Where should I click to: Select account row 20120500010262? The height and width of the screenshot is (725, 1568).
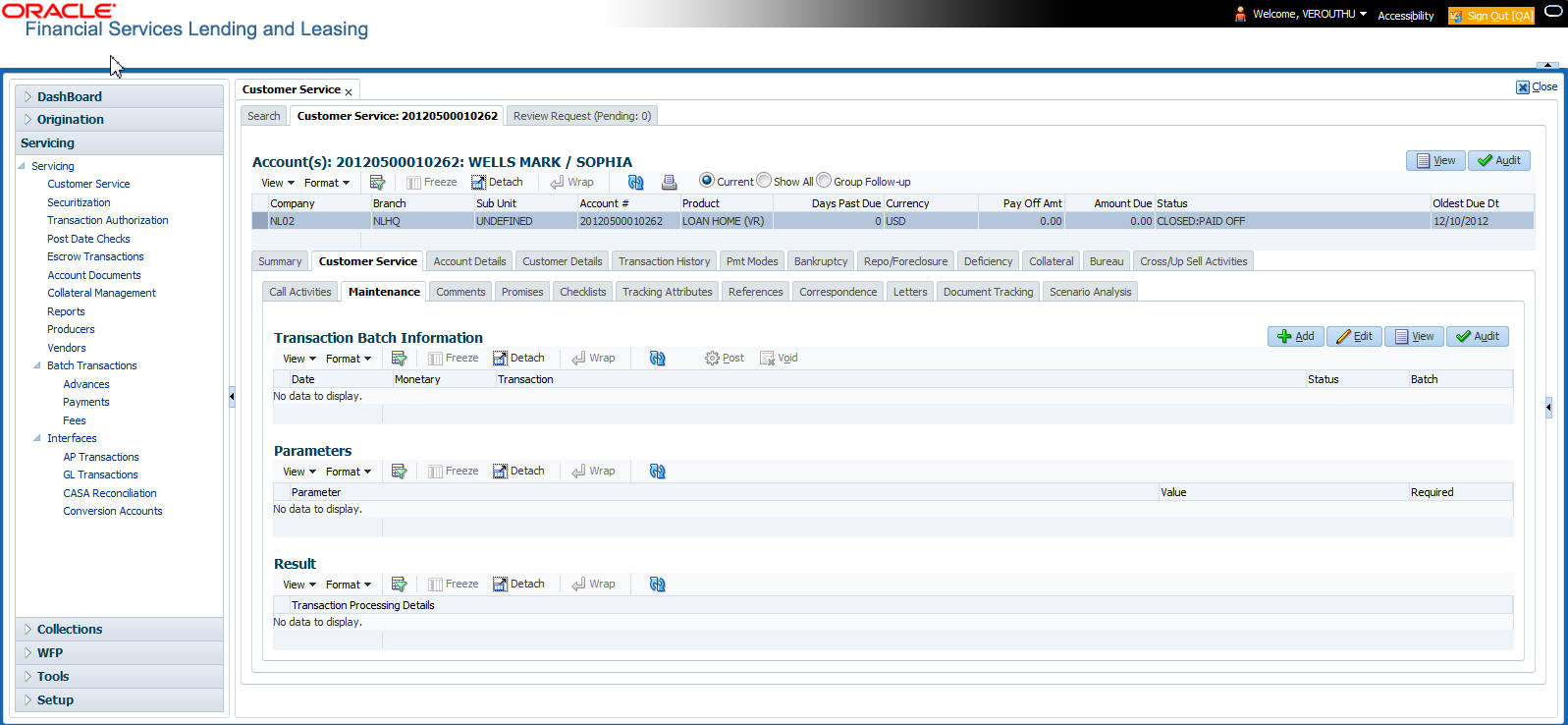coord(893,221)
